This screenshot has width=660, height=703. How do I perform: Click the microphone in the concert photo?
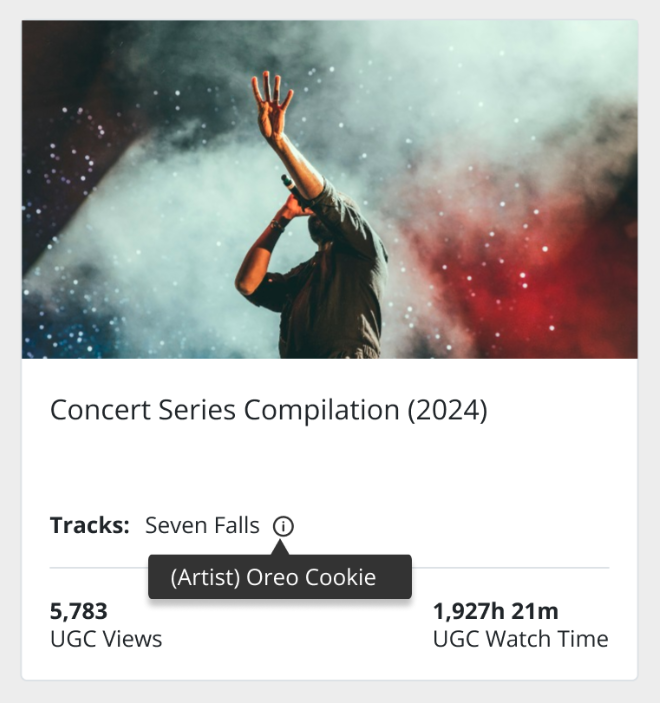290,186
